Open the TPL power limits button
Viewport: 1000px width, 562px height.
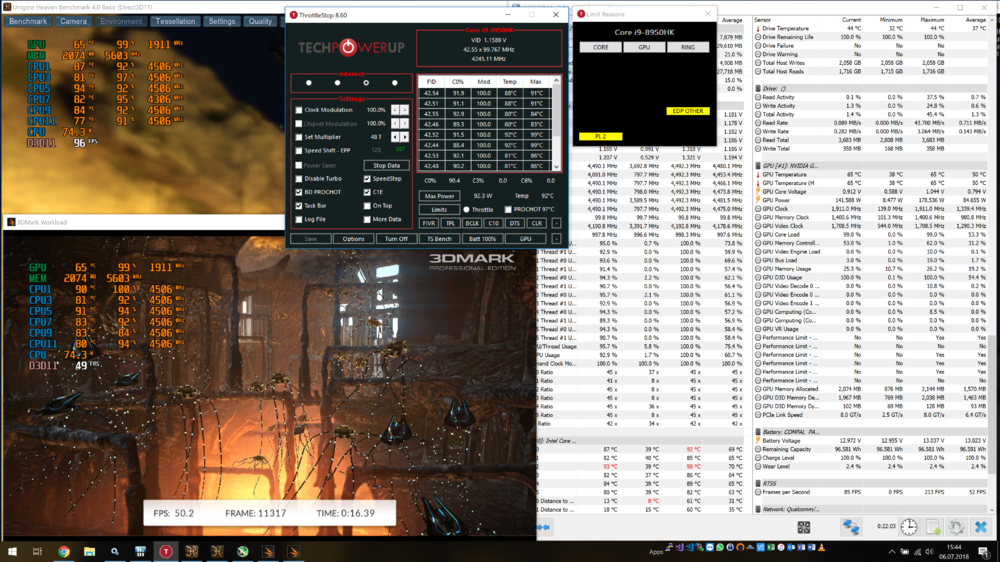450,223
